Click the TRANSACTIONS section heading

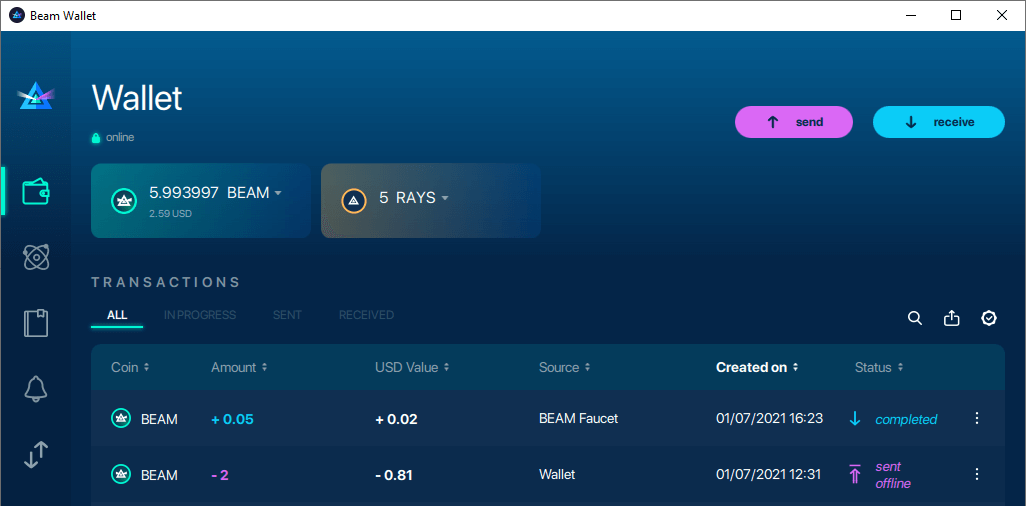click(x=166, y=282)
